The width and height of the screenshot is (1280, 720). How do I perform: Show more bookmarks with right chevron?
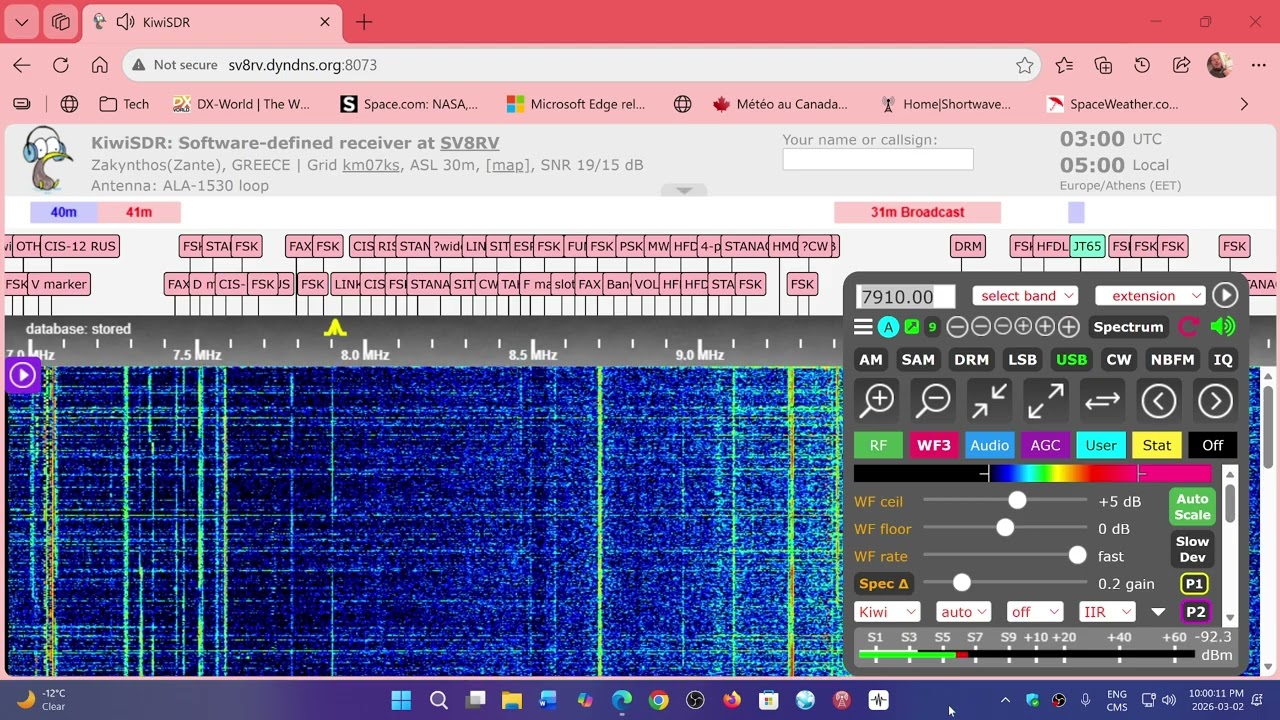(x=1244, y=104)
